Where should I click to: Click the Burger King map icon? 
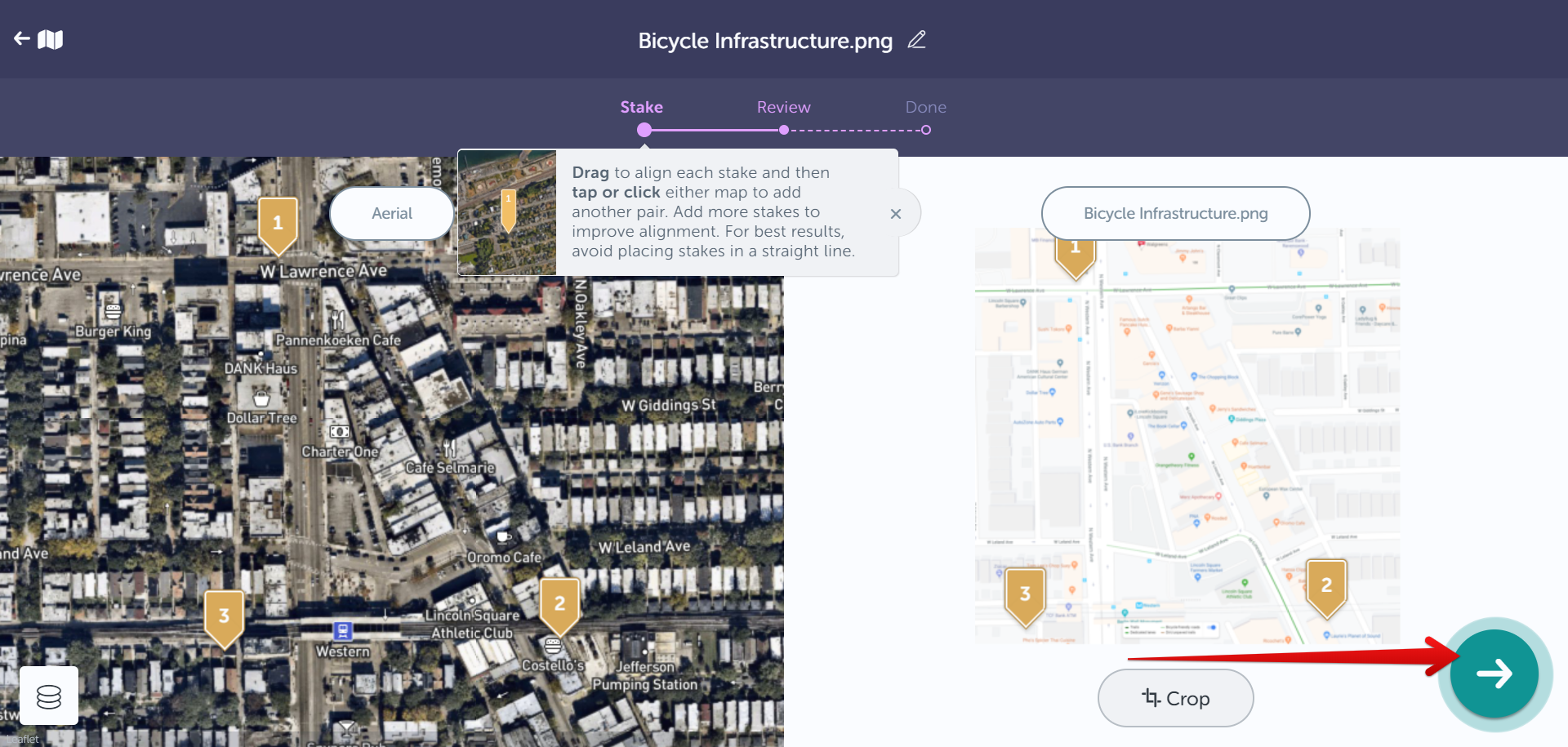point(113,310)
